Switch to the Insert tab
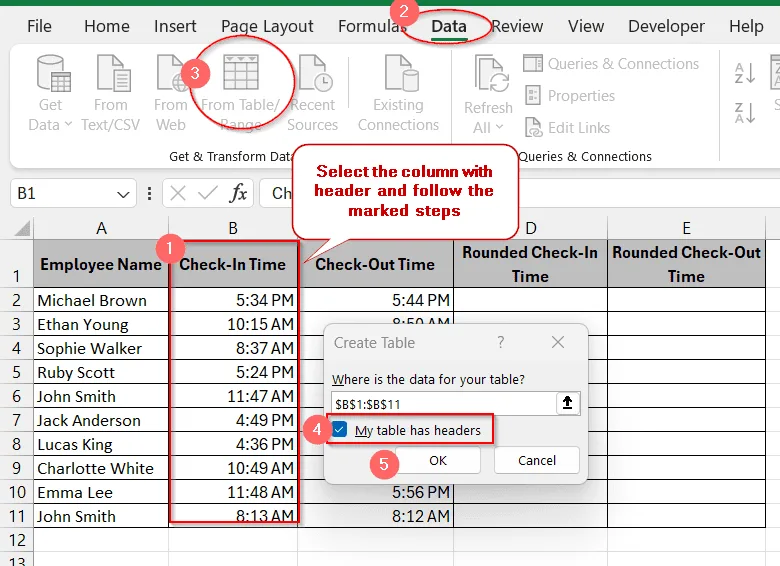Viewport: 780px width, 566px height. tap(175, 26)
